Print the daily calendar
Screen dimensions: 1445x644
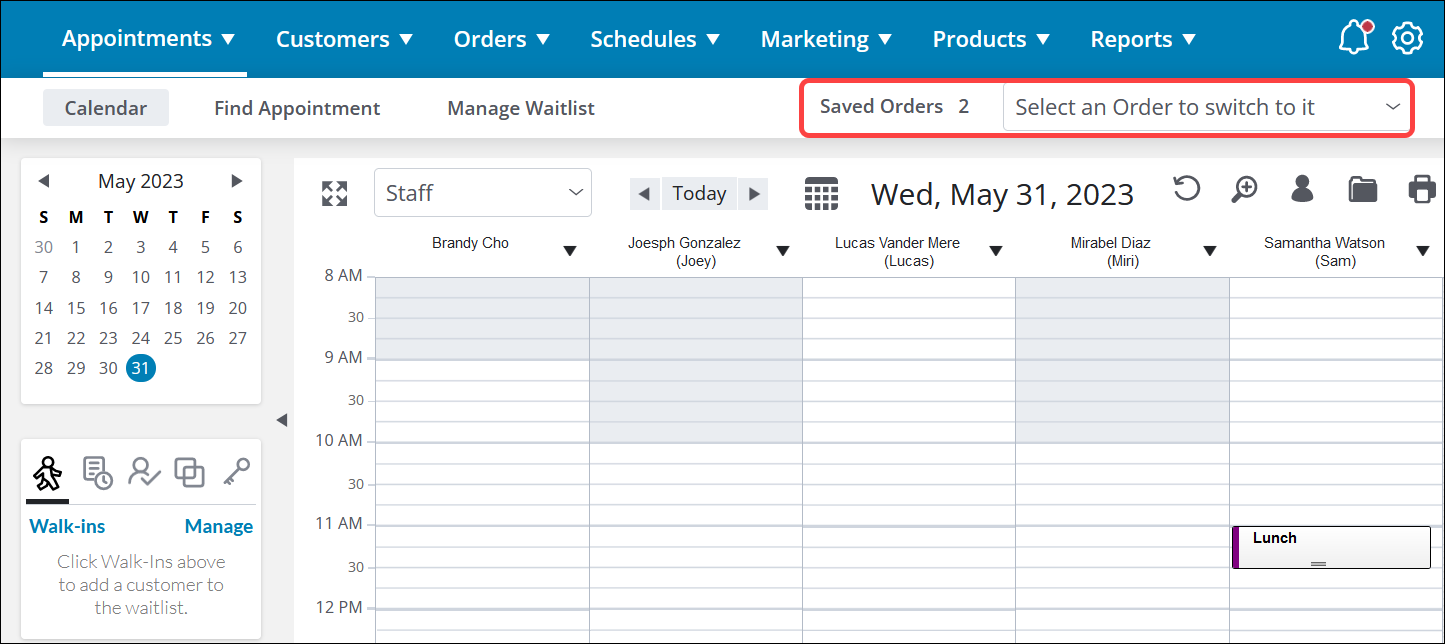point(1421,190)
